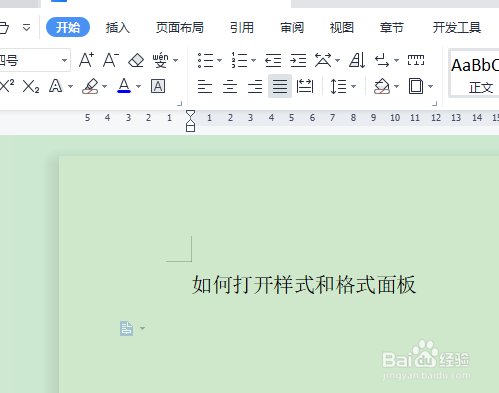Expand the paragraph marks dropdown arrow

(396, 61)
